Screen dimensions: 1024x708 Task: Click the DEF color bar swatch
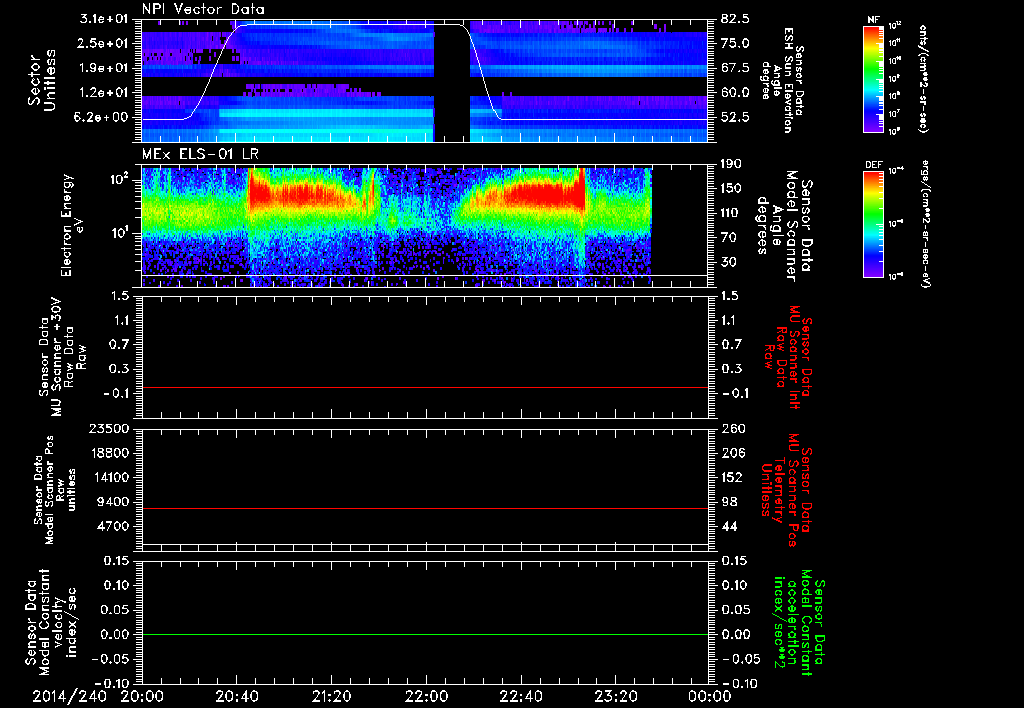(x=873, y=224)
